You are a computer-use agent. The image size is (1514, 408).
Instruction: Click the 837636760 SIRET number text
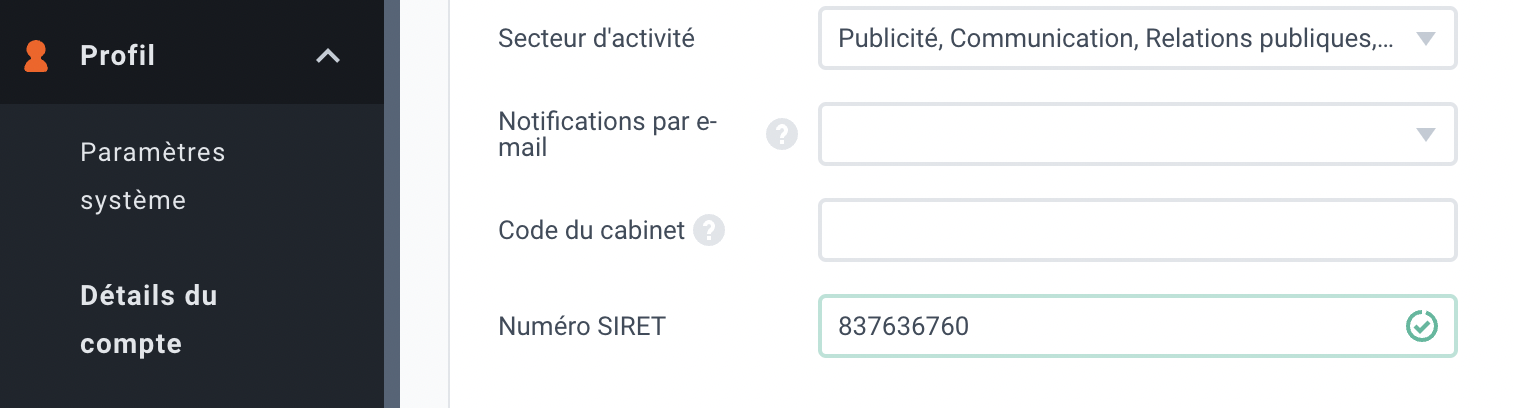[903, 326]
